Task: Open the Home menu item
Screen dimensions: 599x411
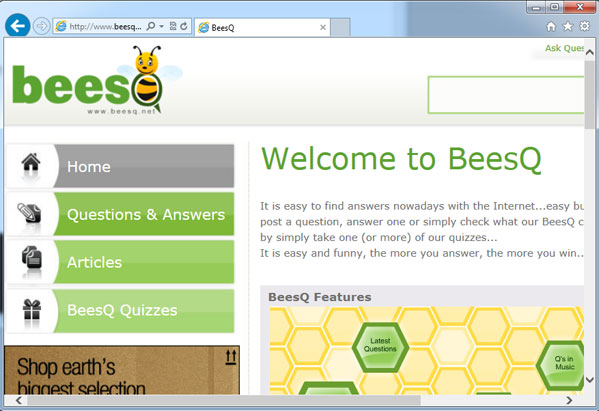Action: (120, 166)
